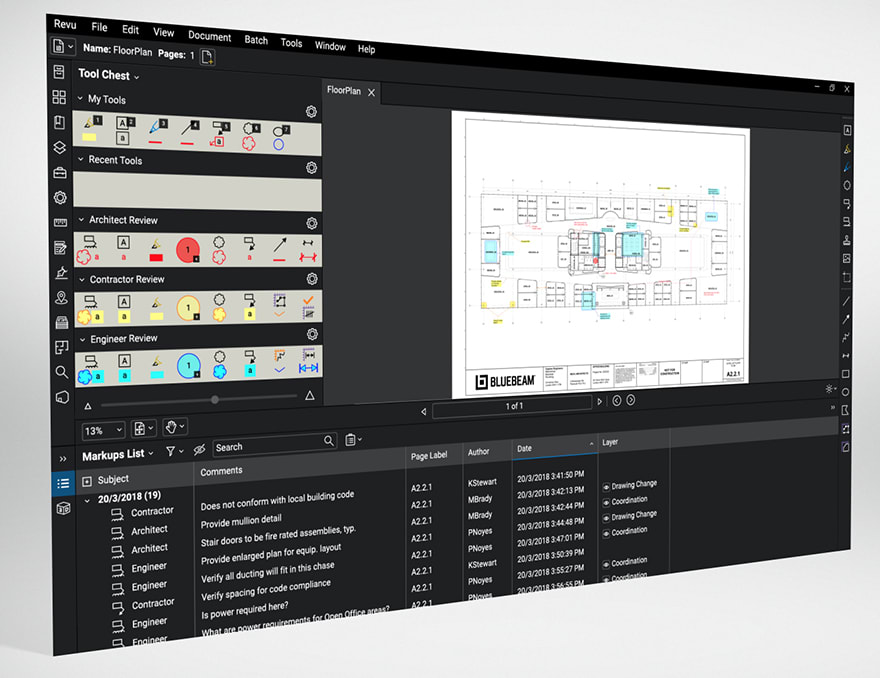Open the Bookmarks panel icon

pos(59,122)
